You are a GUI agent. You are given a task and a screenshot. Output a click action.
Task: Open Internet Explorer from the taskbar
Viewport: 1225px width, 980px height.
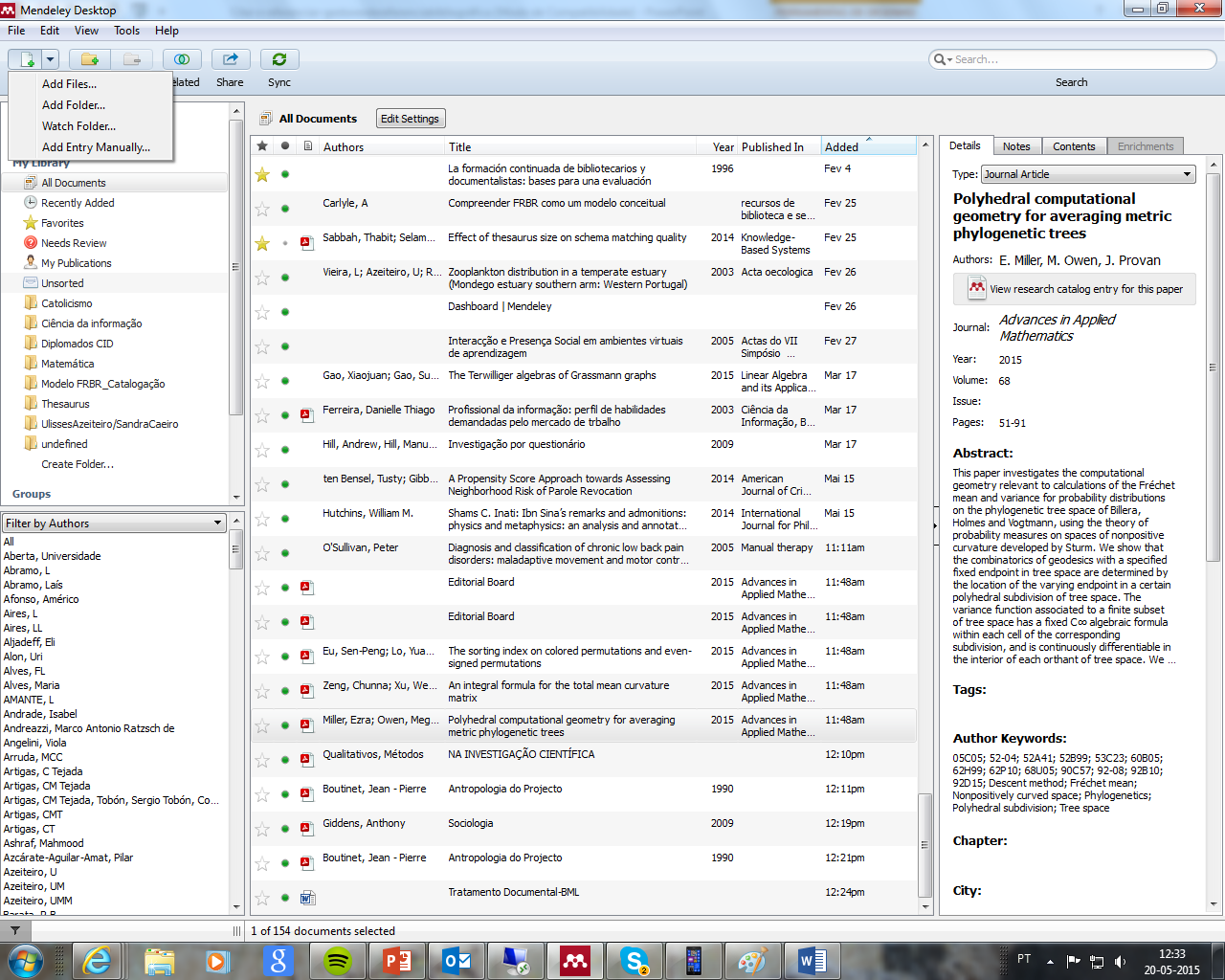tap(97, 961)
